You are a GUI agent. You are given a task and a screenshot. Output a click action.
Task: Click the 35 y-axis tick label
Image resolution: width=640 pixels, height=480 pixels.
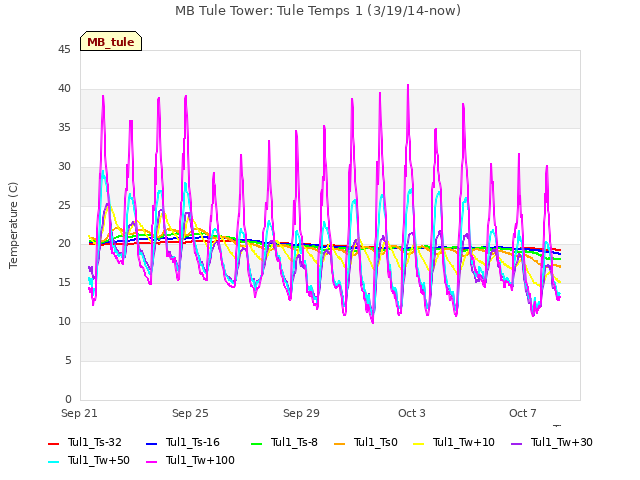click(64, 128)
